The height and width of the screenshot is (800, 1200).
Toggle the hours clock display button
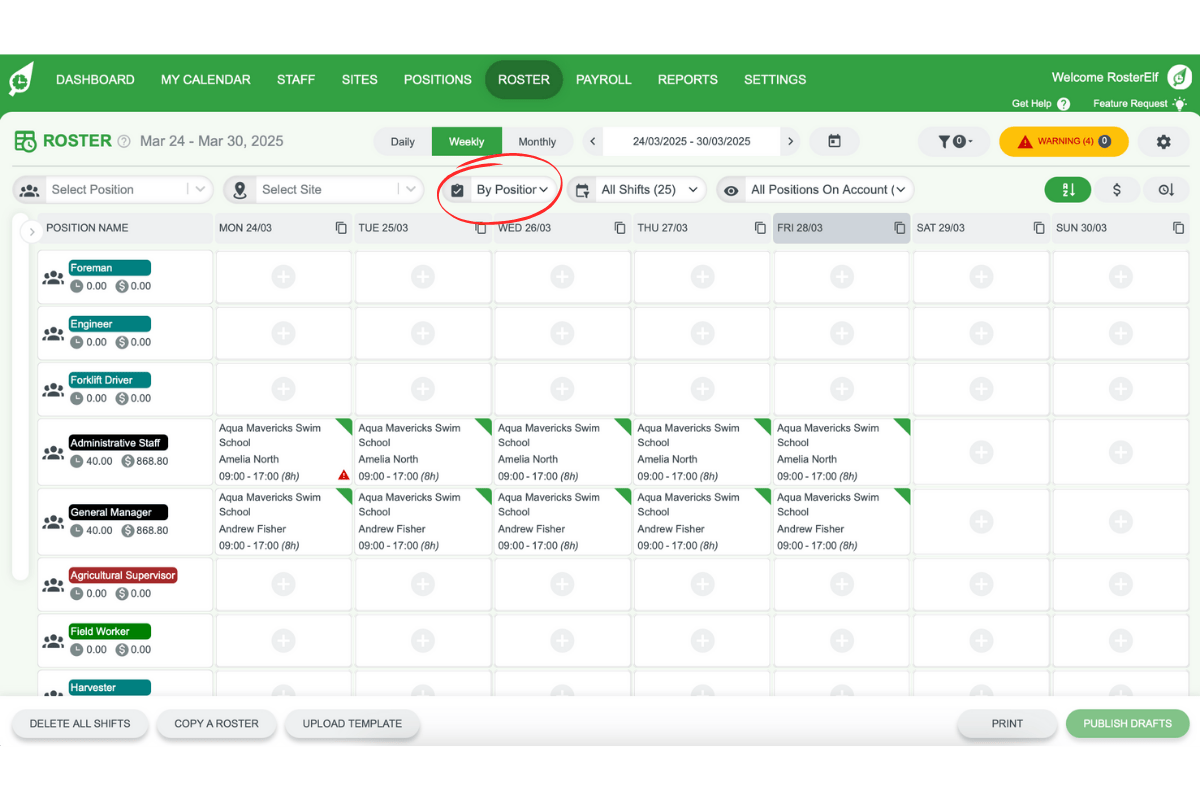[x=1165, y=190]
